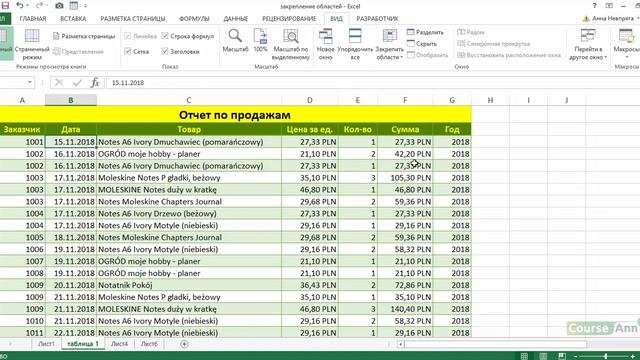Click title cell Отчет по продажам
Screen dimensions: 640x360
(235, 115)
